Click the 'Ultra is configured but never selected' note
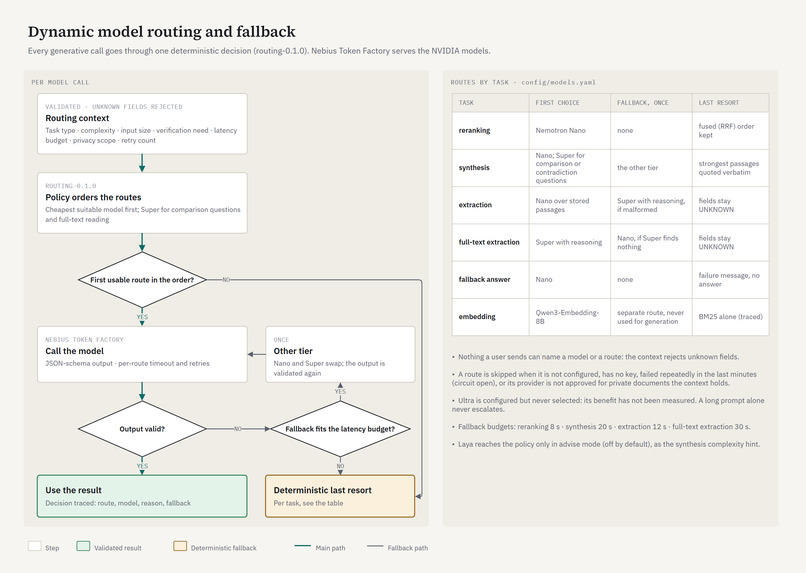Viewport: 806px width, 573px height. coord(608,405)
